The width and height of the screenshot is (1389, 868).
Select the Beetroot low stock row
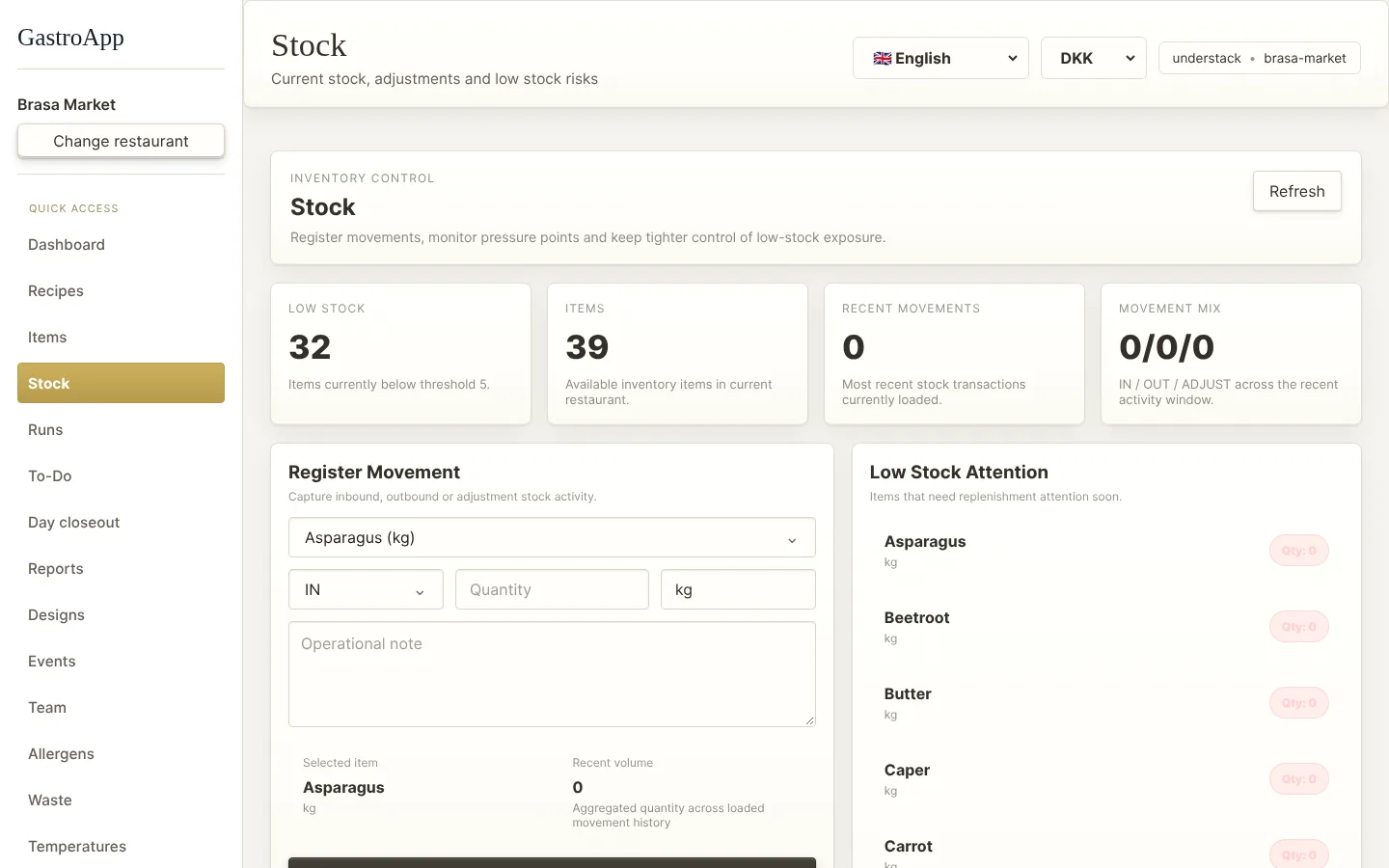tap(1106, 627)
